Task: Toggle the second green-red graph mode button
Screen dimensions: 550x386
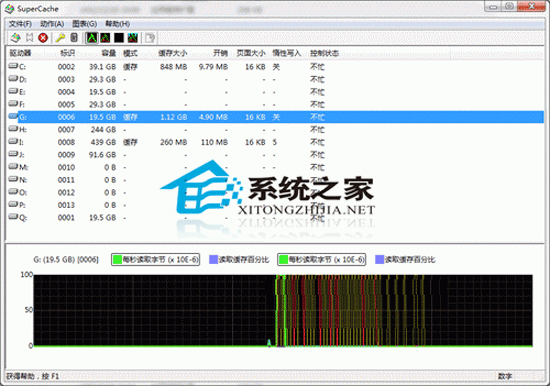Action: point(105,38)
